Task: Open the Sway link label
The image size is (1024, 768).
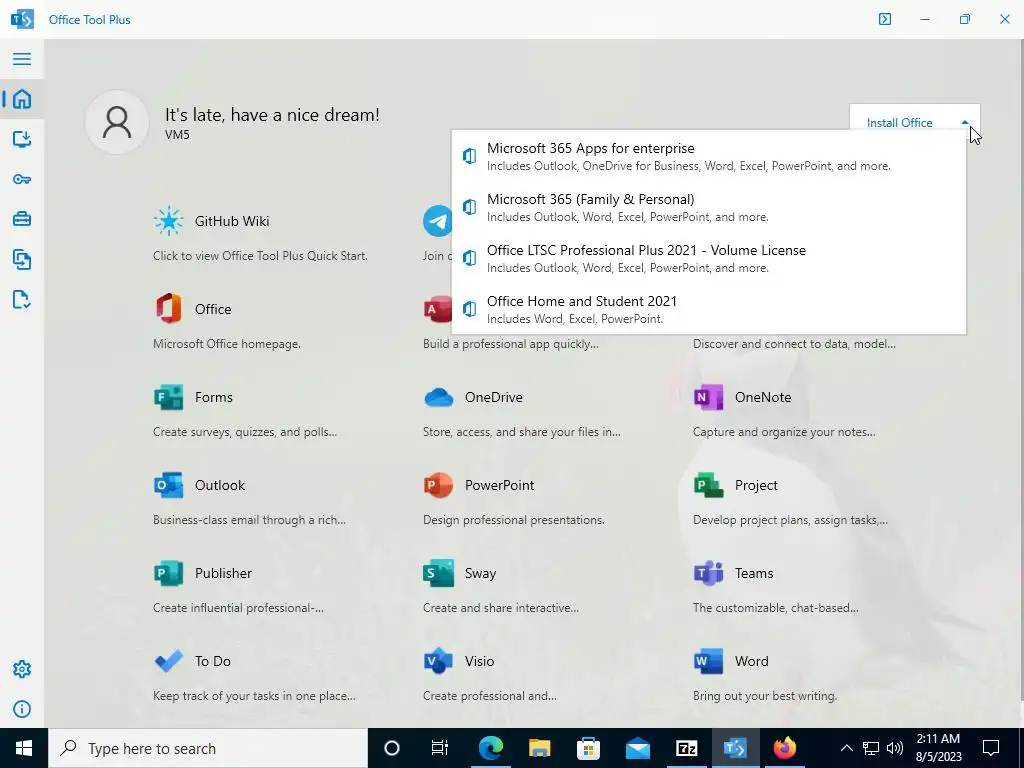Action: [x=480, y=573]
